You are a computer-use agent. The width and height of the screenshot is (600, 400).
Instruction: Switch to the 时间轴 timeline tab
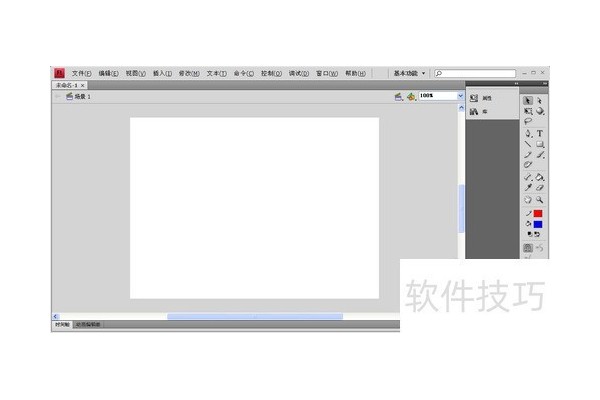pos(62,325)
